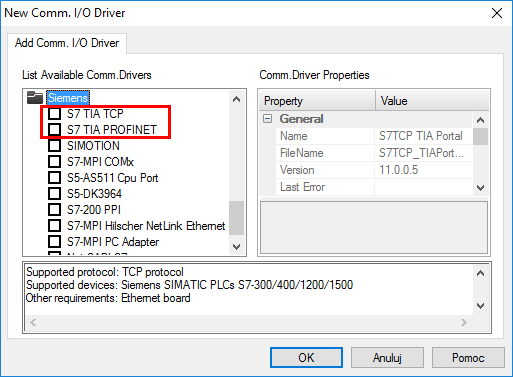The image size is (513, 377).
Task: Confirm the dialog with the OK button
Action: pos(306,358)
